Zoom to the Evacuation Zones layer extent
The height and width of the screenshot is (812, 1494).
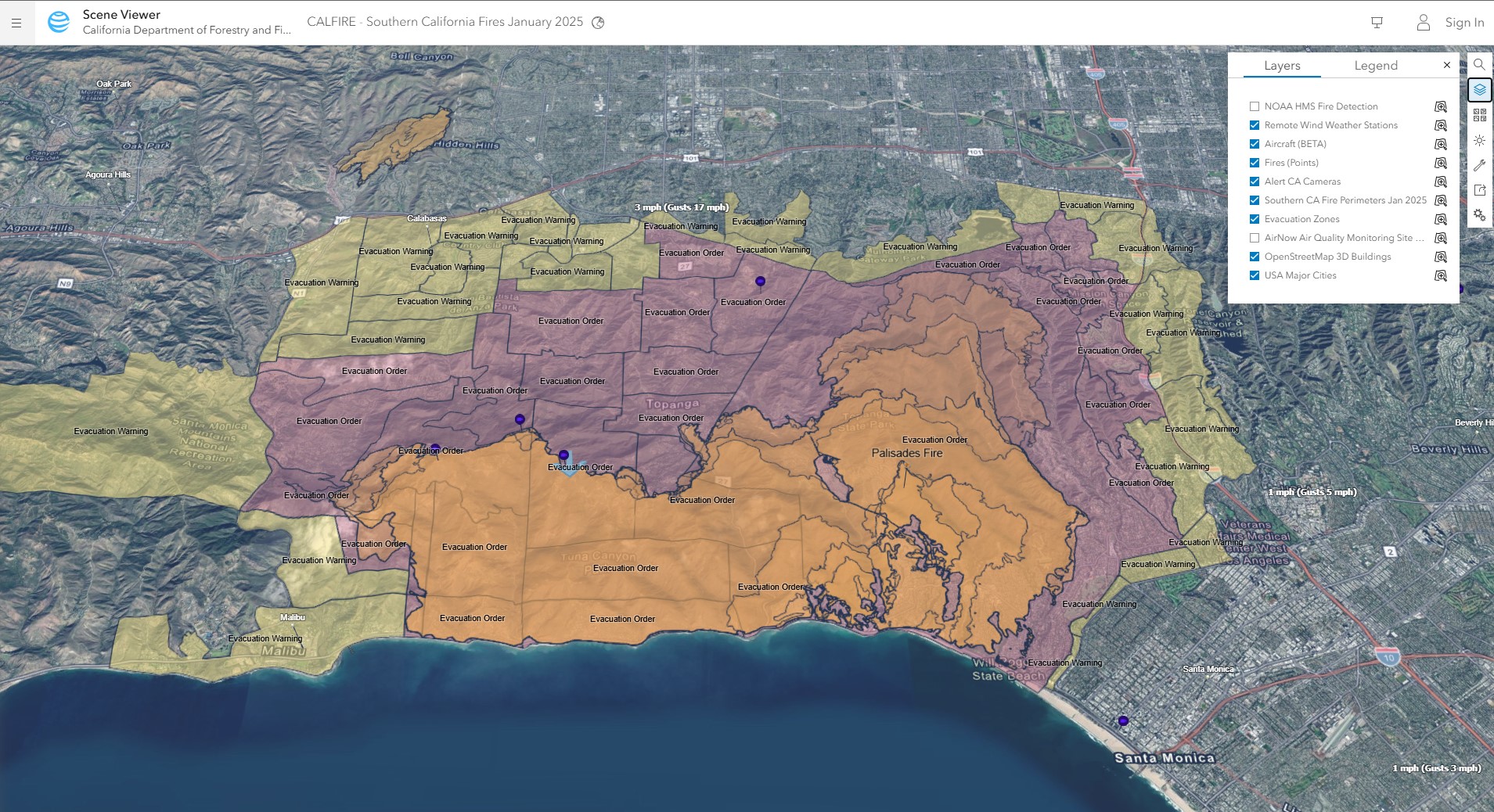(1441, 219)
